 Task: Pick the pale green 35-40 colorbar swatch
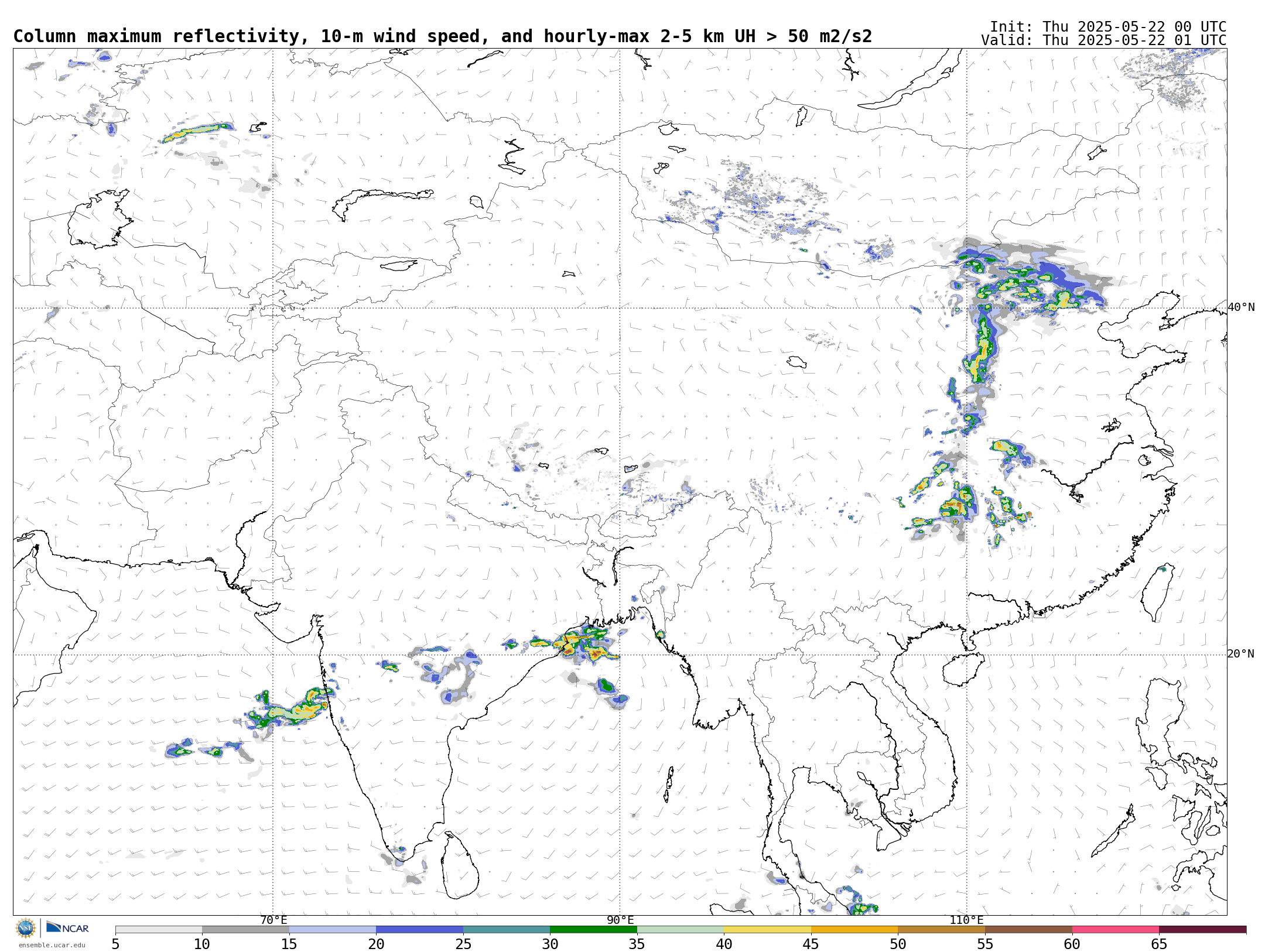681,930
